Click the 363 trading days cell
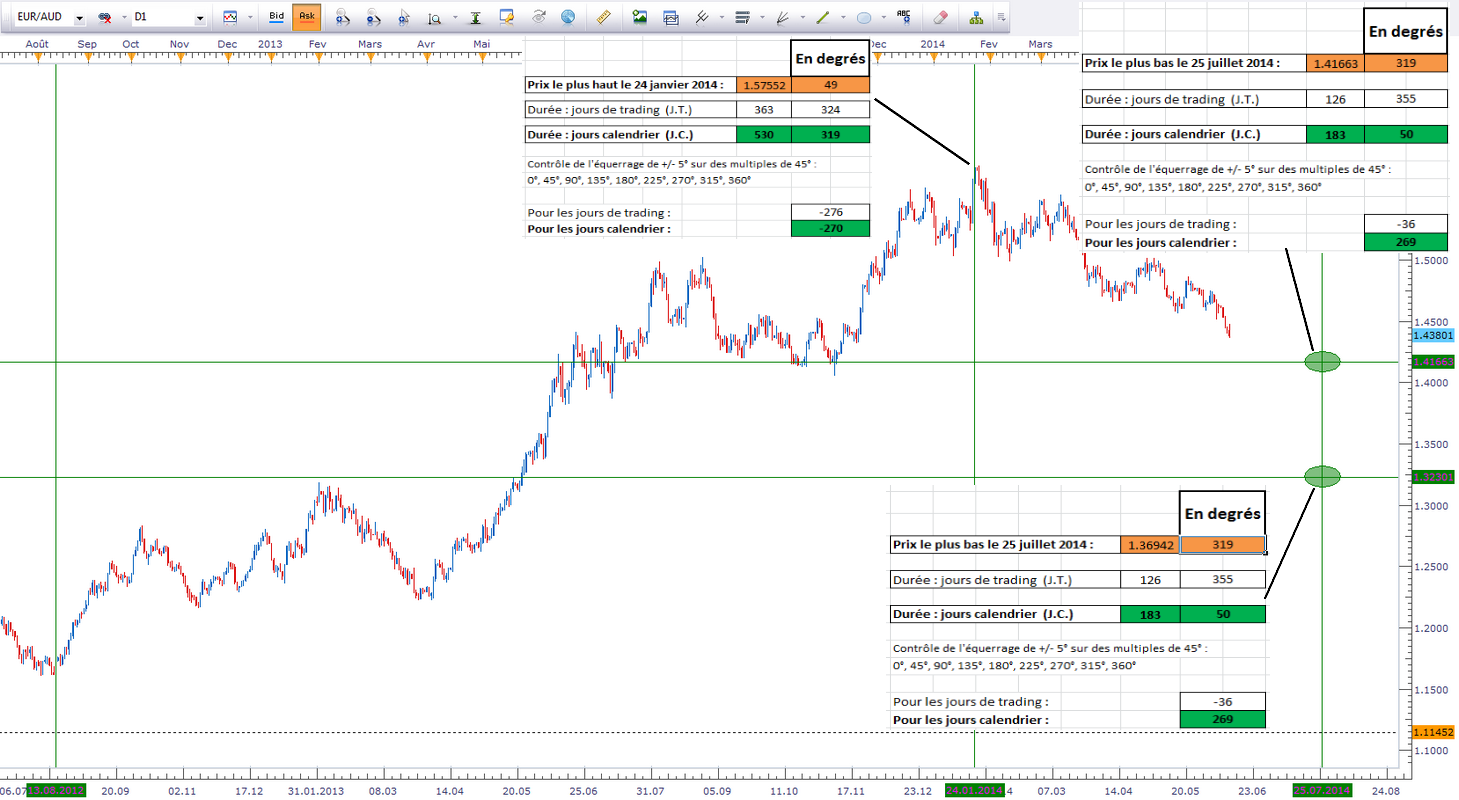 pos(763,110)
